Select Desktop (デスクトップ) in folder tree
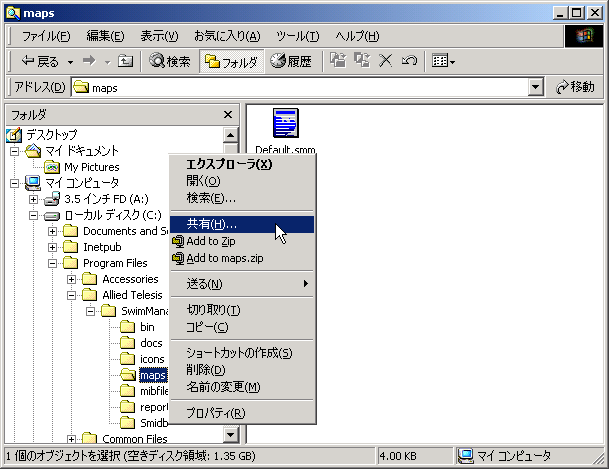This screenshot has width=609, height=469. coord(51,135)
